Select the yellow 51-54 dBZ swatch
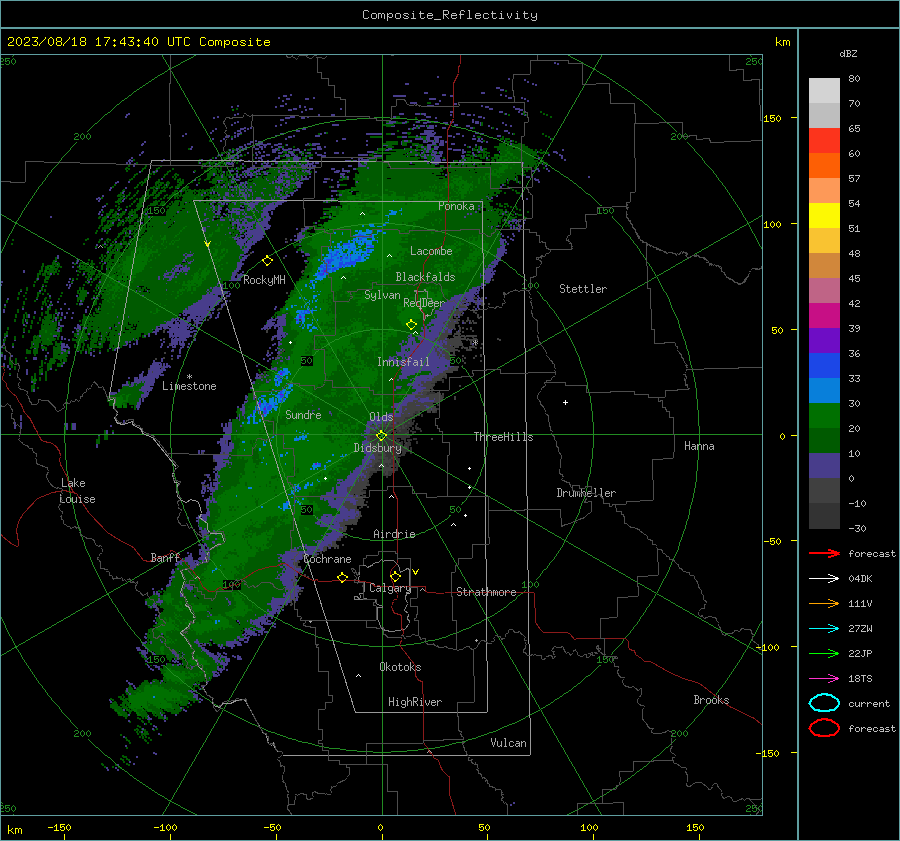This screenshot has width=900, height=841. point(824,215)
